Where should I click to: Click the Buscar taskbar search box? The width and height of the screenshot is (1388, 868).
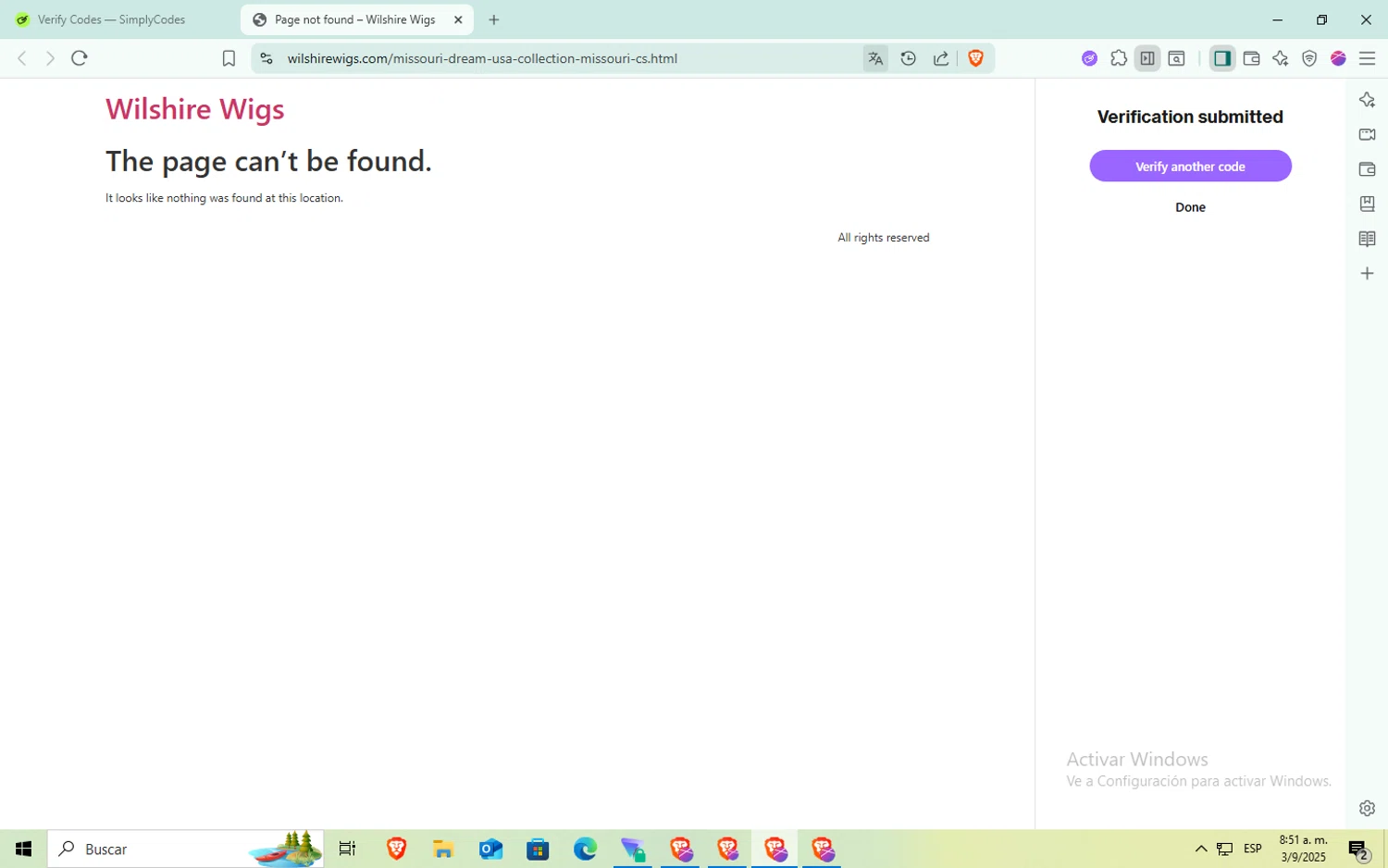(185, 849)
